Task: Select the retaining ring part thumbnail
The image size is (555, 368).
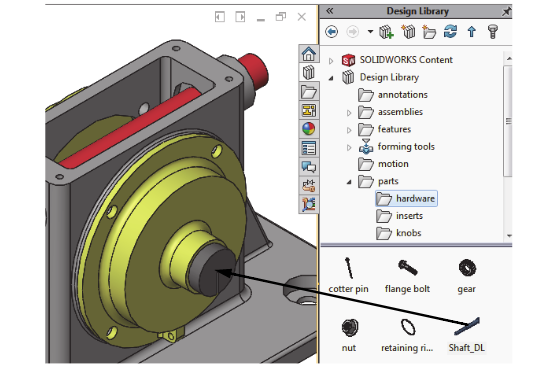Action: [x=407, y=327]
